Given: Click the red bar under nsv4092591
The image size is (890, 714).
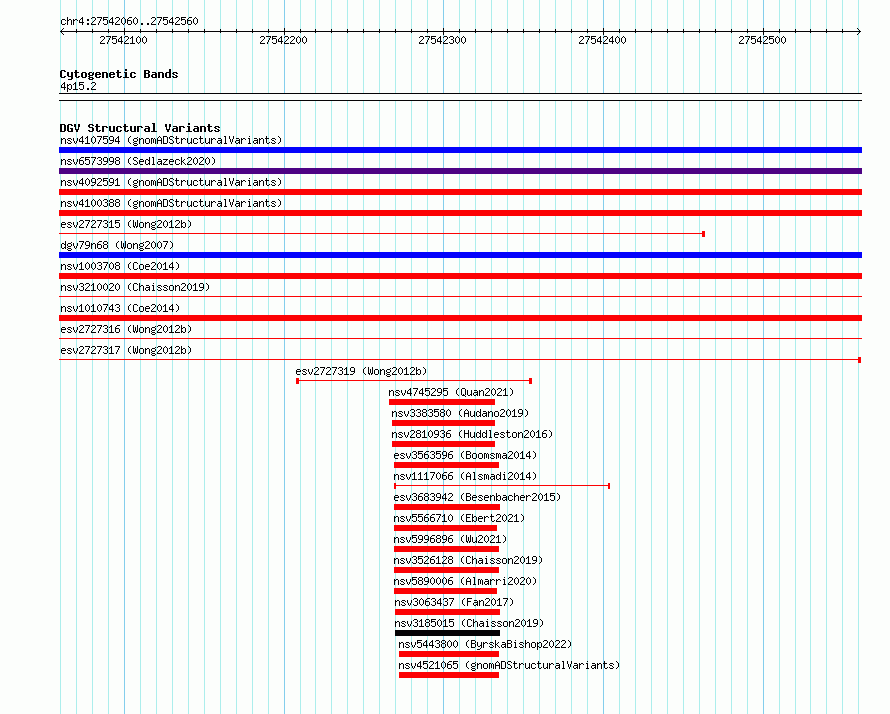Looking at the screenshot, I should coord(460,192).
